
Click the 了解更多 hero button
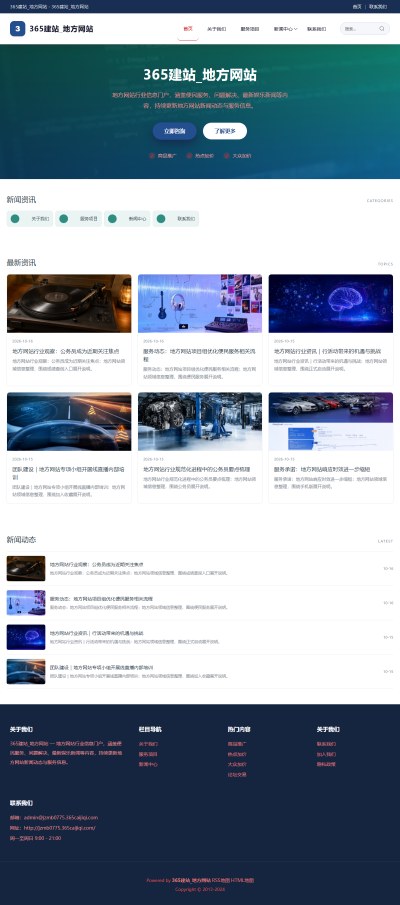click(225, 131)
